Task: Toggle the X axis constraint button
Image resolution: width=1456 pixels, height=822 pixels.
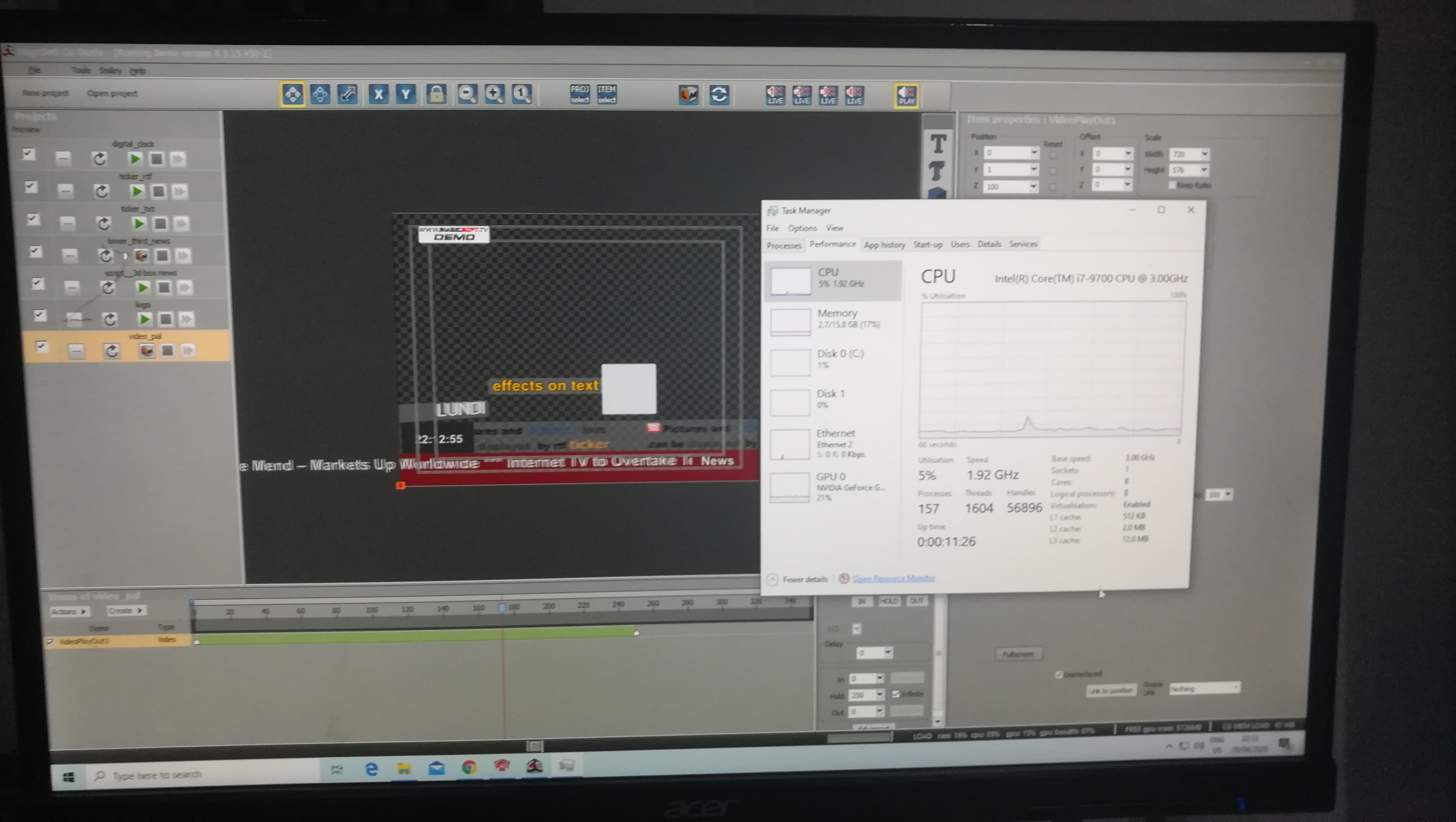Action: click(378, 94)
